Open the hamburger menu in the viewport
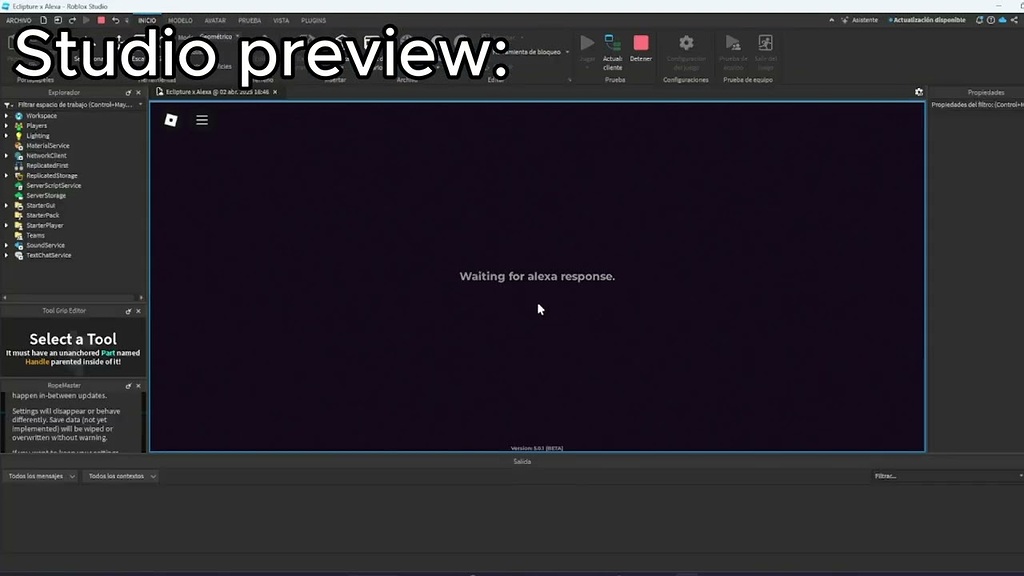1024x576 pixels. [x=202, y=120]
